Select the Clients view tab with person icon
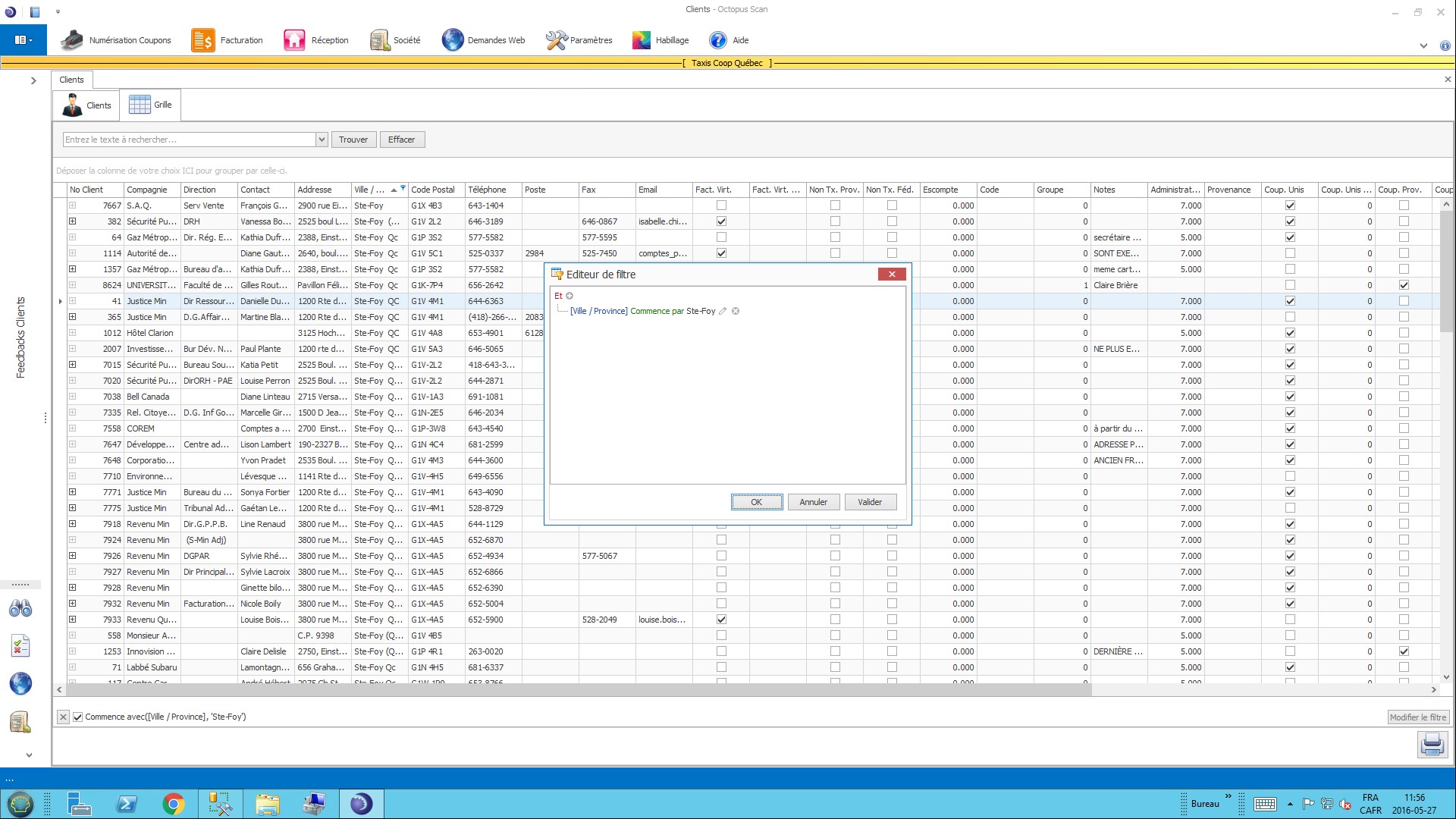1456x819 pixels. pyautogui.click(x=86, y=105)
